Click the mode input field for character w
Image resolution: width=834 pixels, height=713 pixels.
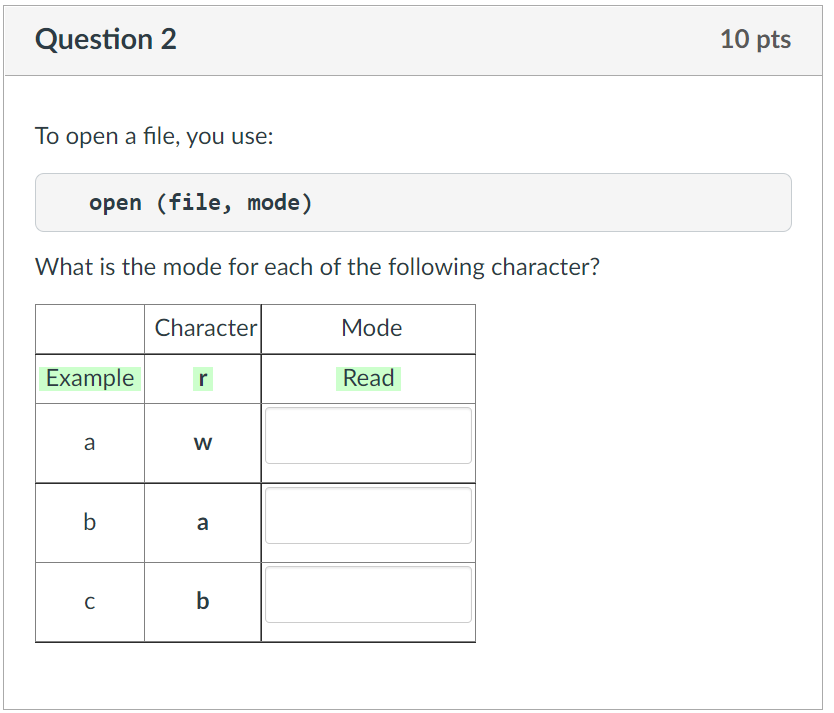368,435
